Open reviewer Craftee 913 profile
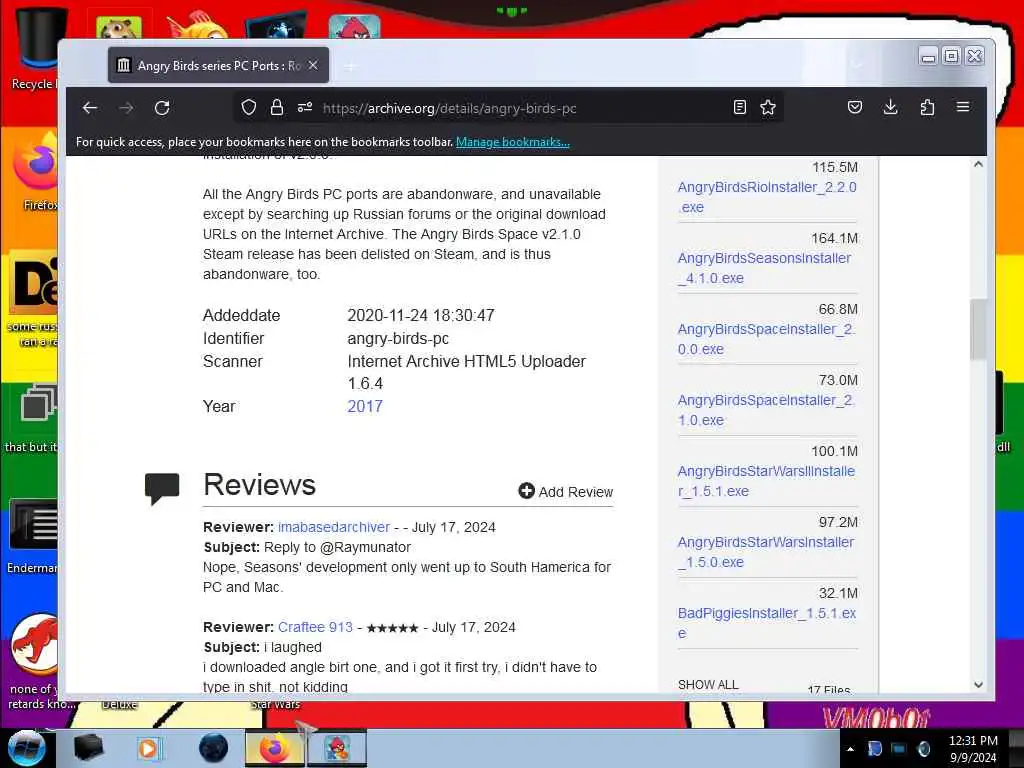The image size is (1024, 768). pyautogui.click(x=315, y=627)
